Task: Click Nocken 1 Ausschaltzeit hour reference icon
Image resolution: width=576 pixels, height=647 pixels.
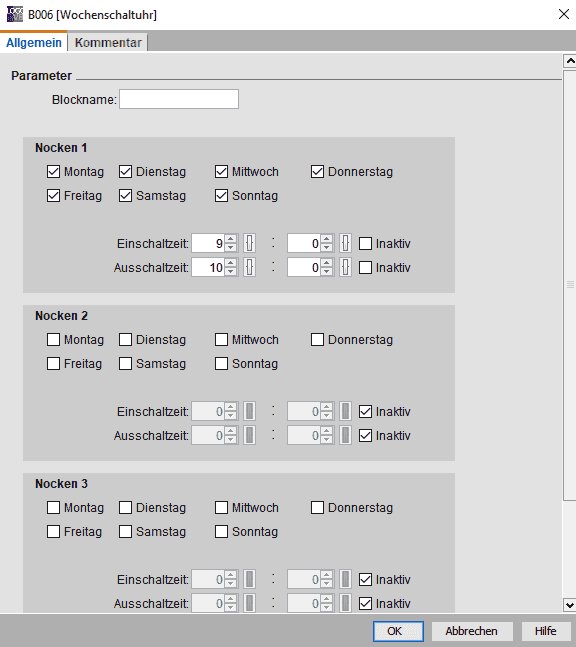Action: [x=249, y=267]
